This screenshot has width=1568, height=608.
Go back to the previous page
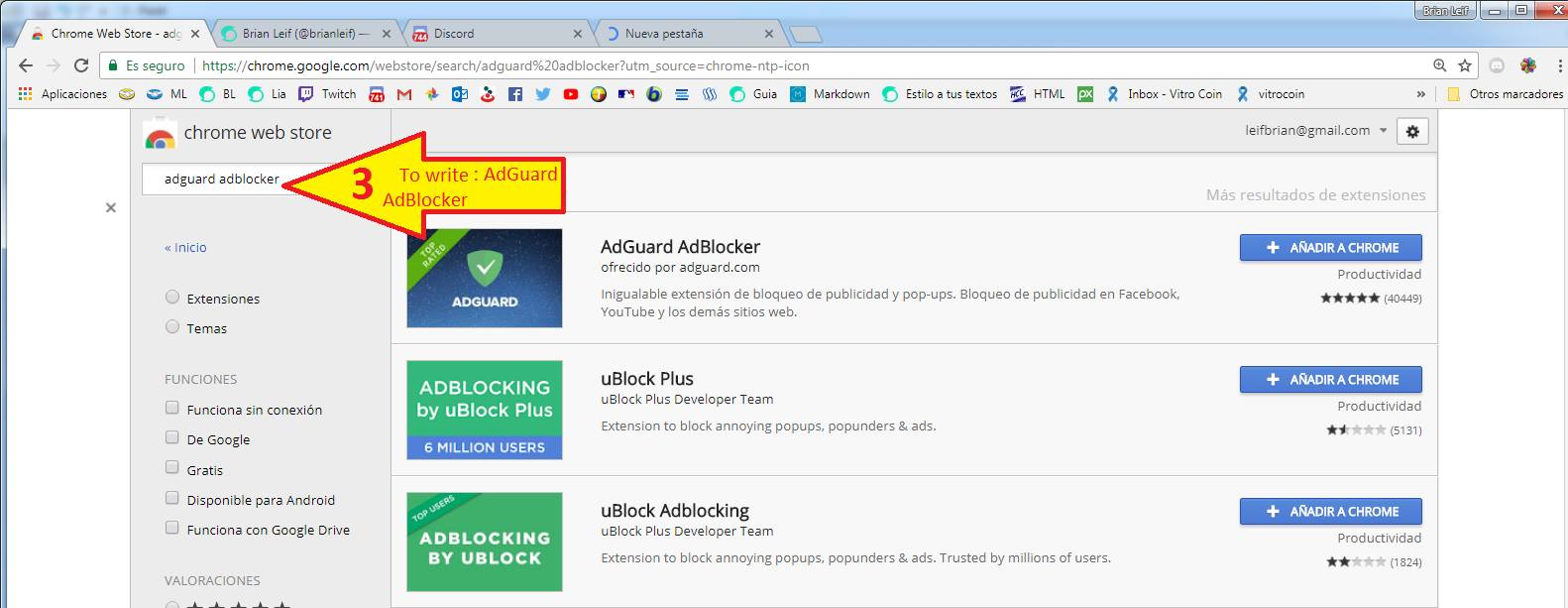(x=26, y=65)
